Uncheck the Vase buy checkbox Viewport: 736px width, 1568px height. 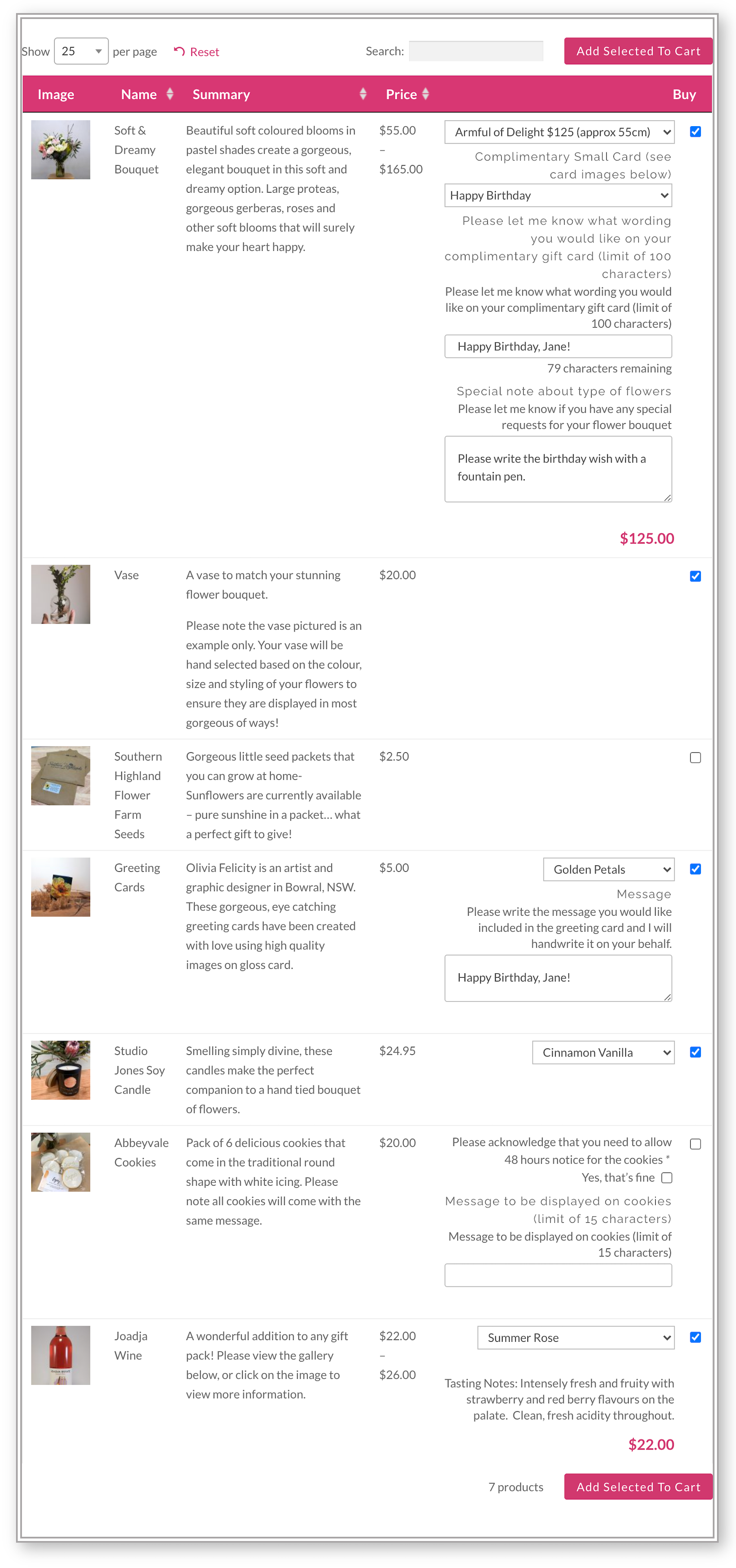(695, 576)
